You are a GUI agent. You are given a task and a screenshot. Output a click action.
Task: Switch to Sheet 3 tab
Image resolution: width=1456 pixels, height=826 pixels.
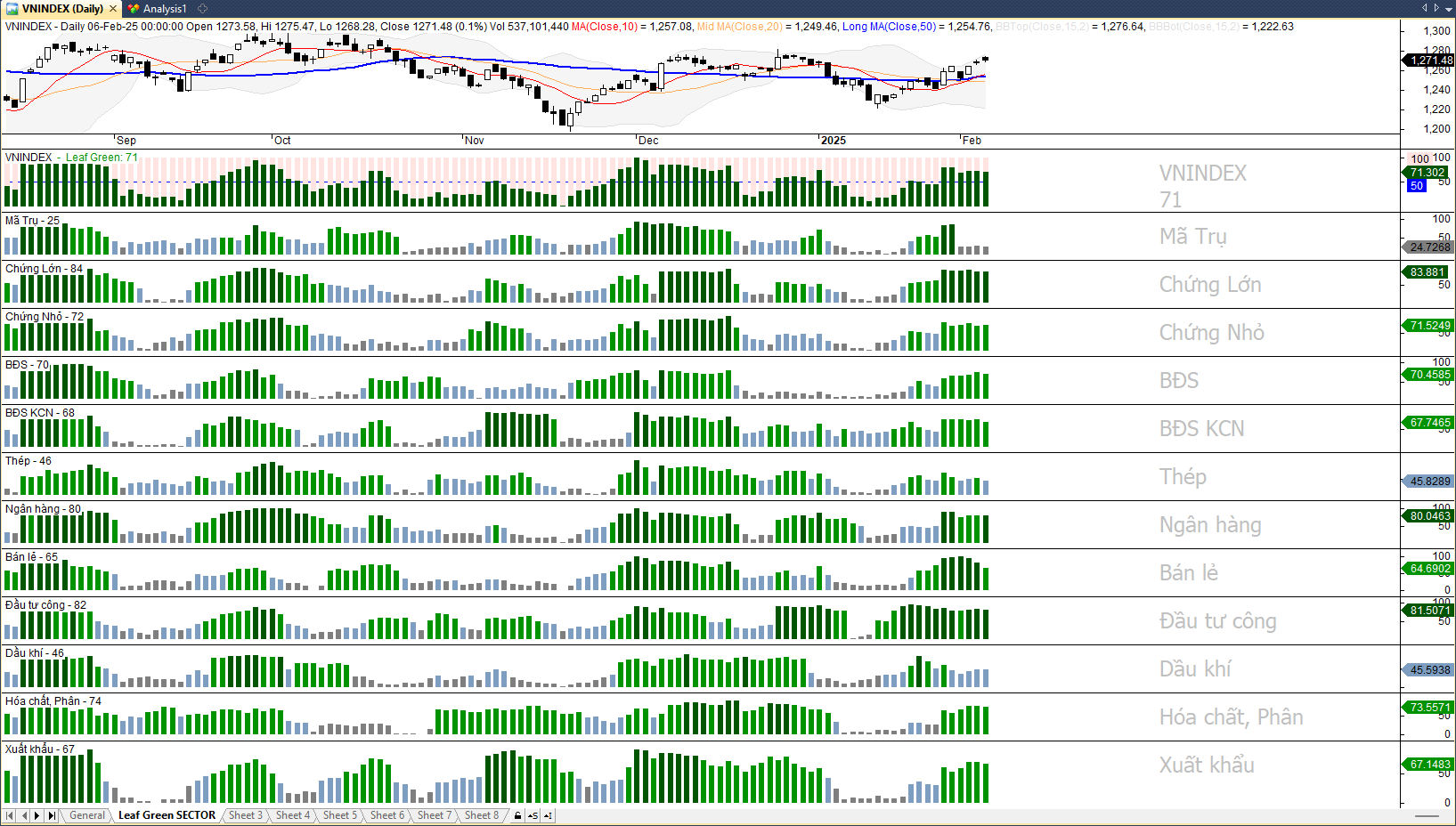[x=245, y=815]
